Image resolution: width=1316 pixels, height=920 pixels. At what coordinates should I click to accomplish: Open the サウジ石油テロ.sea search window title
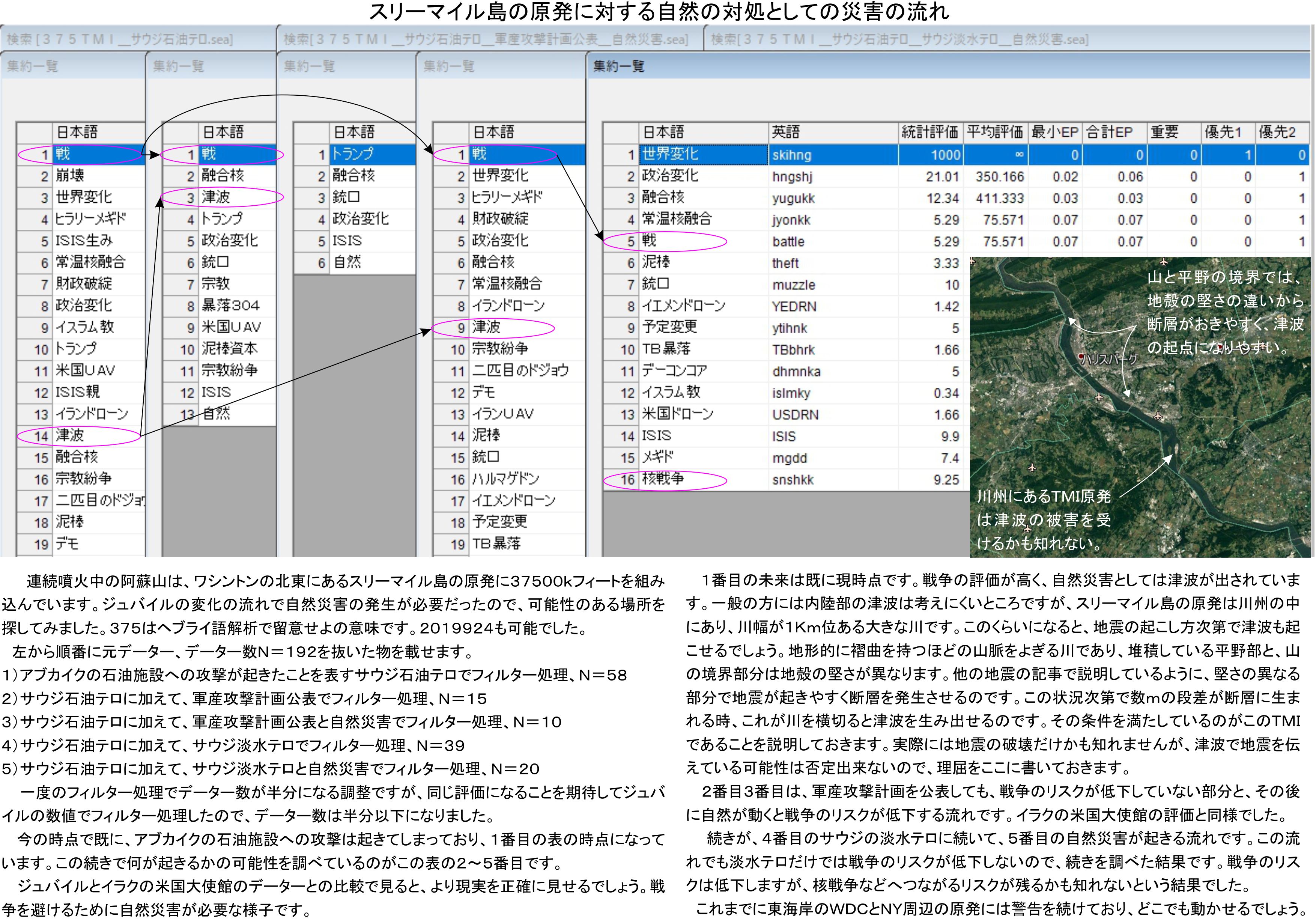[120, 39]
